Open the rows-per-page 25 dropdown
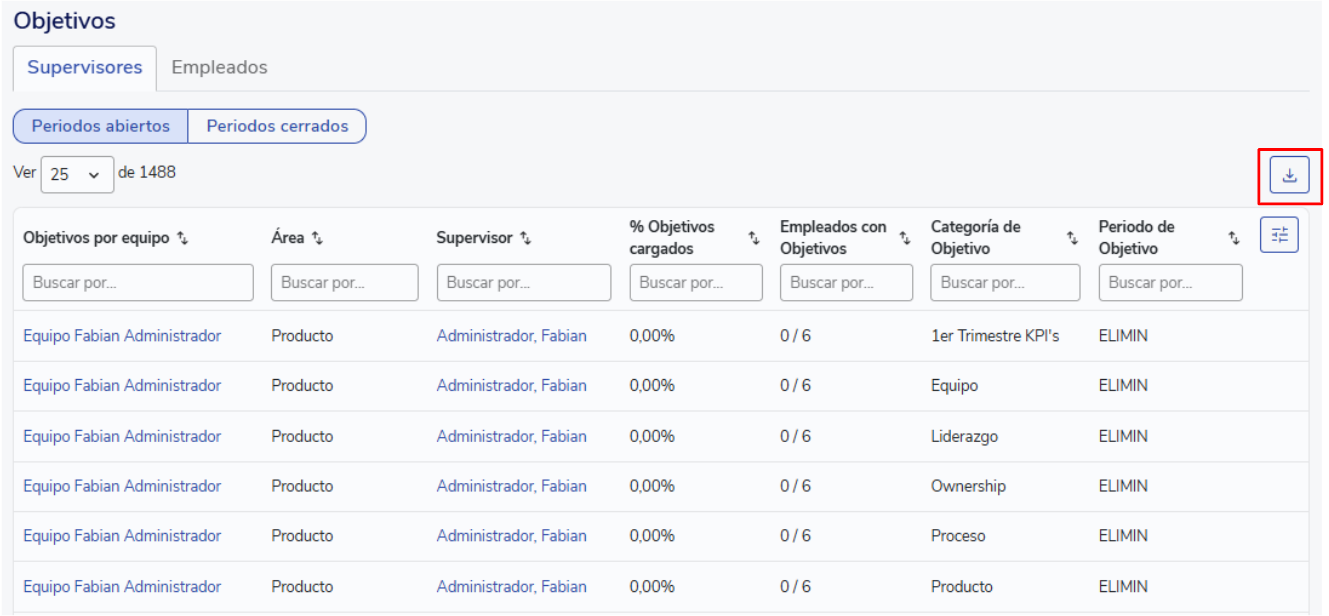The image size is (1329, 616). 76,174
